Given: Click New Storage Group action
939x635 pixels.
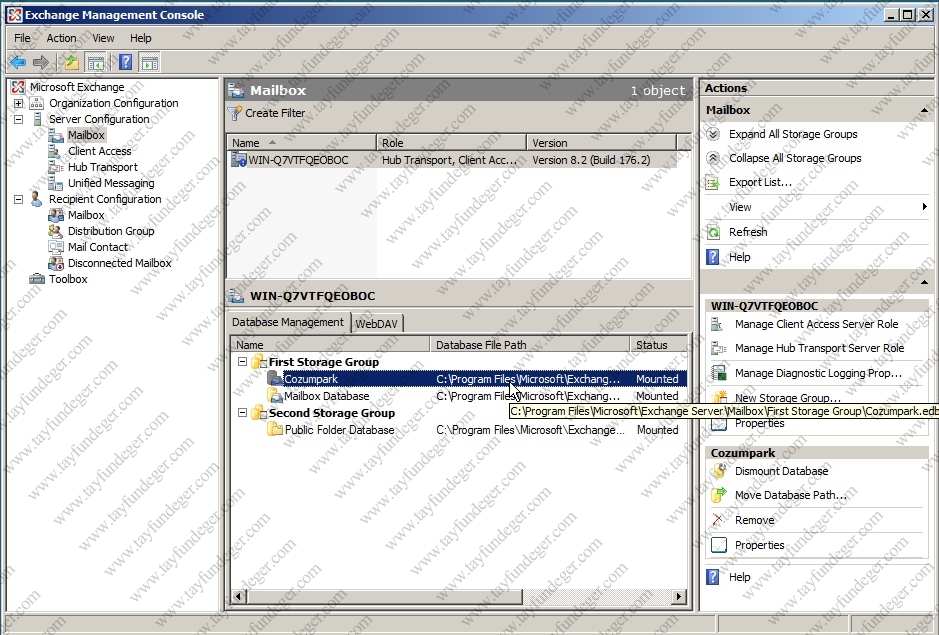Looking at the screenshot, I should pyautogui.click(x=787, y=398).
